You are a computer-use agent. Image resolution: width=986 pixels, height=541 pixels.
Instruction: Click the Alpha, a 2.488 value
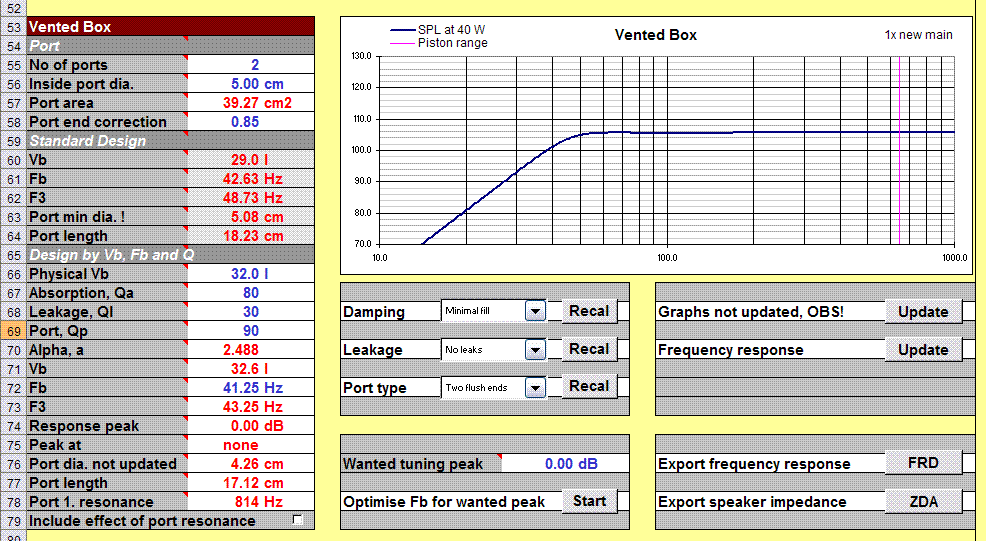coord(251,350)
